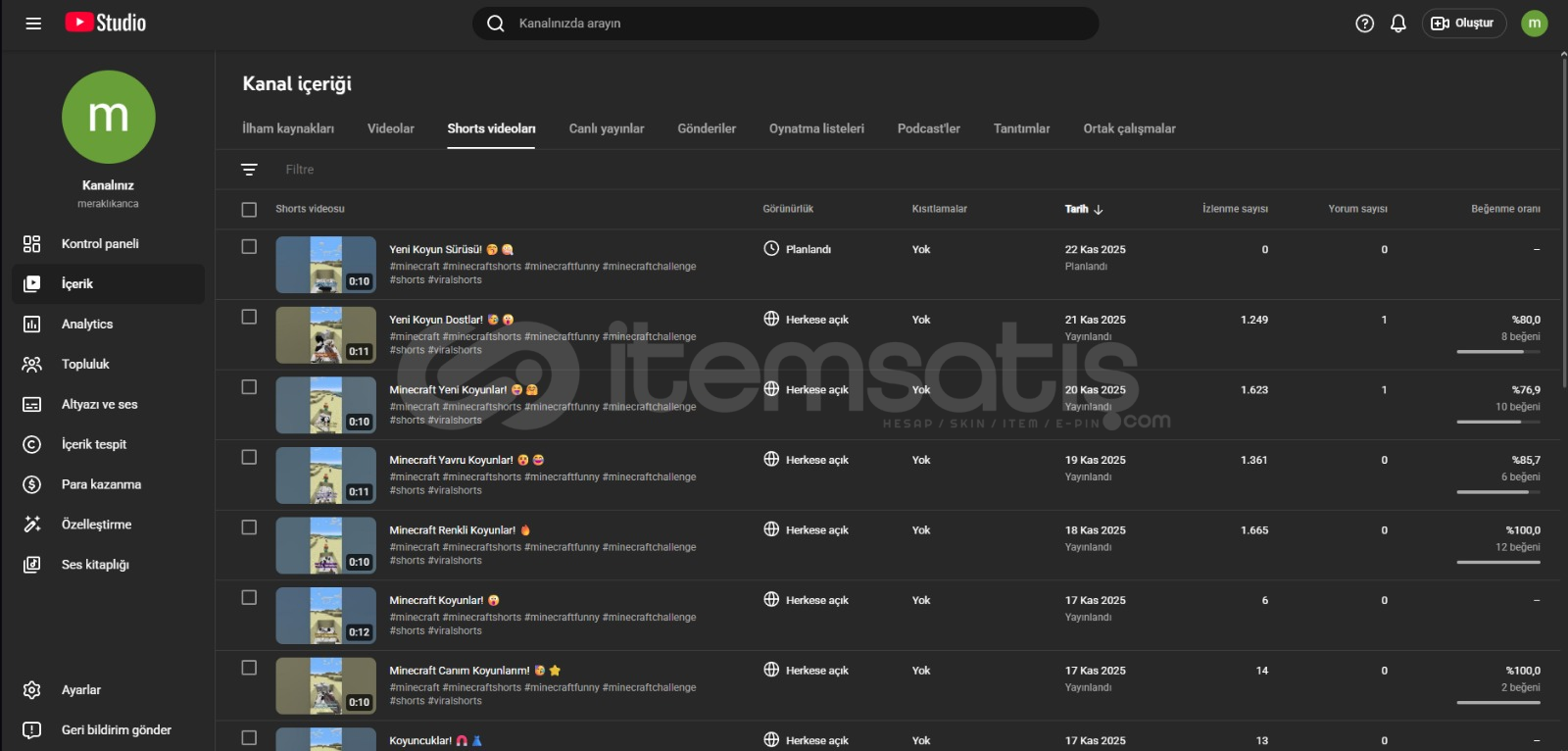
Task: Open Ses kitaplığı in the sidebar
Action: [x=94, y=565]
